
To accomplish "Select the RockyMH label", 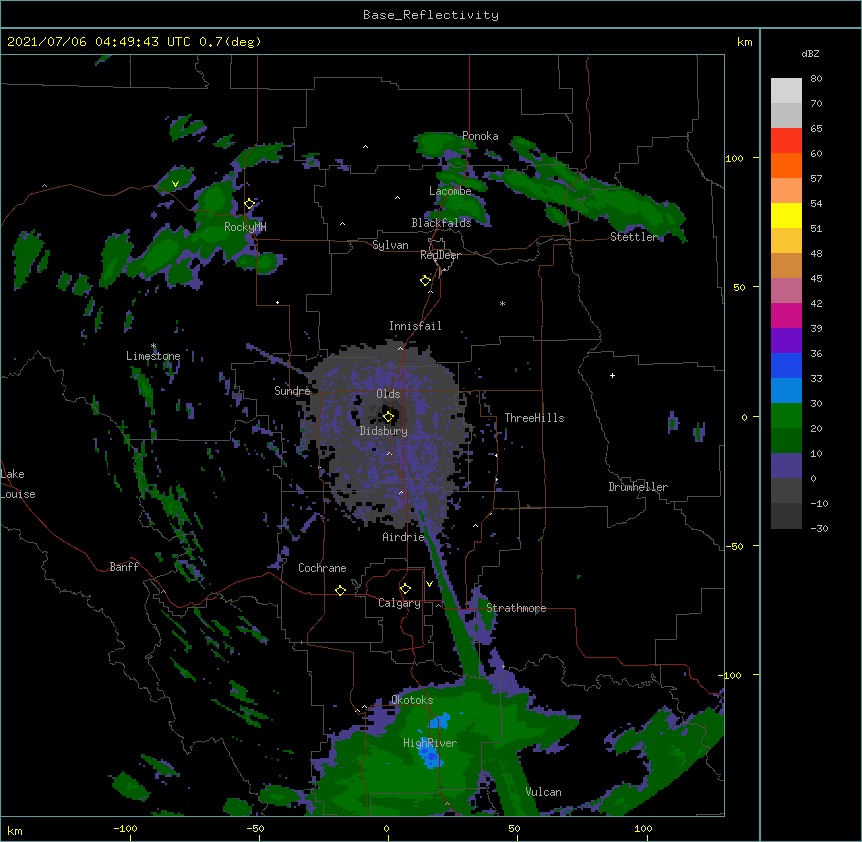I will tap(245, 227).
